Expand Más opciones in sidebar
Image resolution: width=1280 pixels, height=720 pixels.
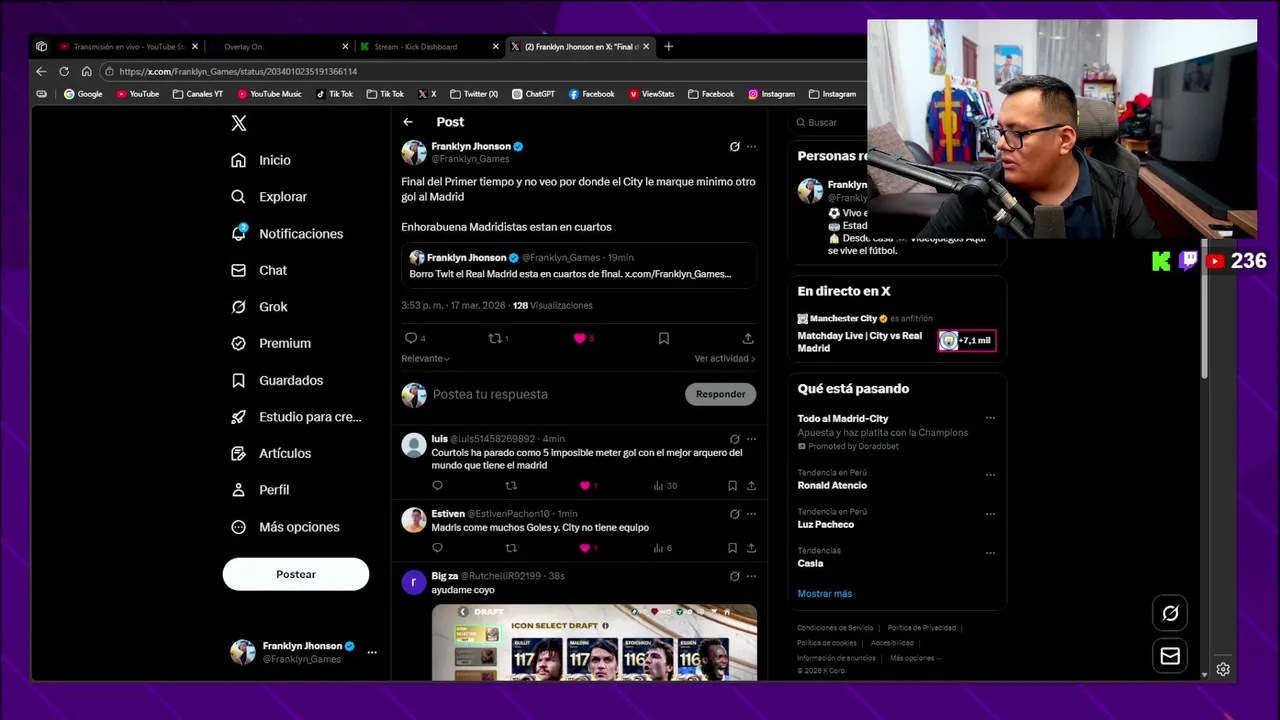[285, 527]
